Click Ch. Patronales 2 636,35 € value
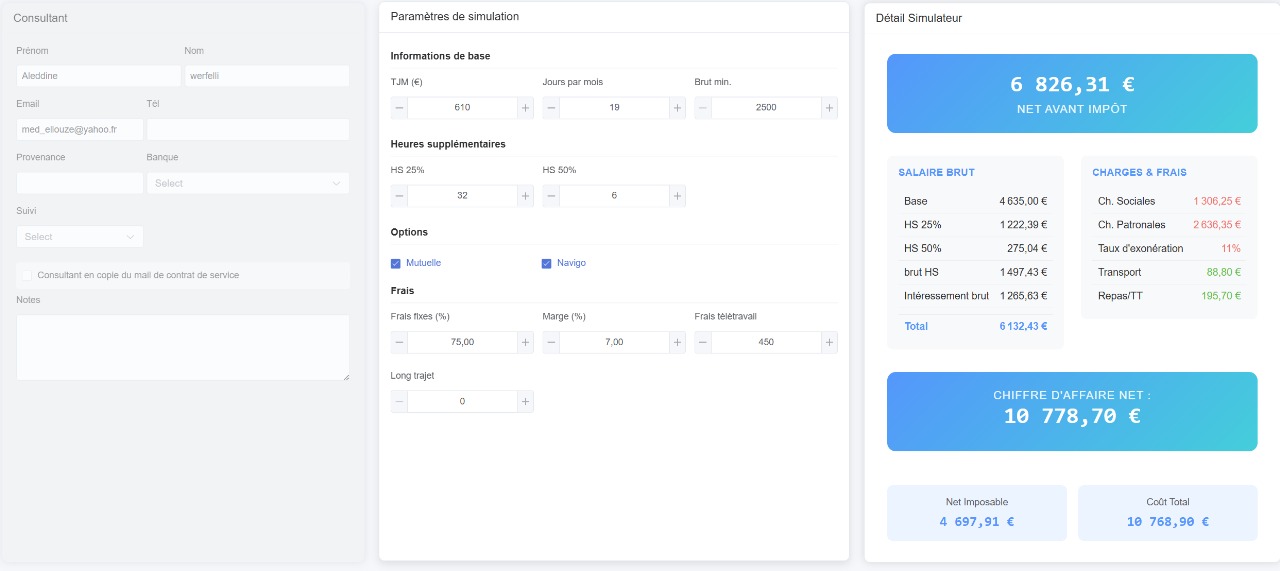The width and height of the screenshot is (1280, 571). pyautogui.click(x=1217, y=225)
